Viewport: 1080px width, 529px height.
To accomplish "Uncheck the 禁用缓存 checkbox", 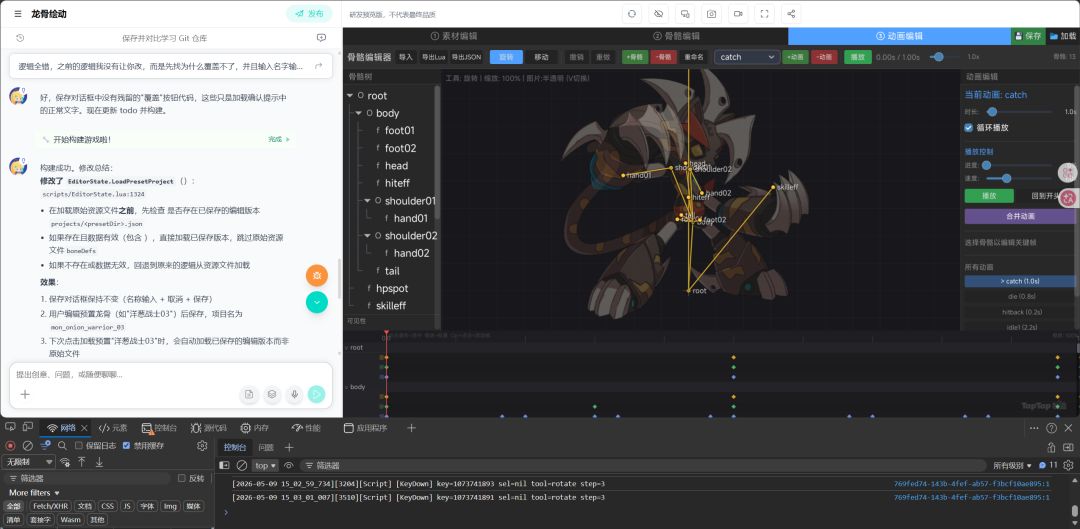I will (126, 446).
